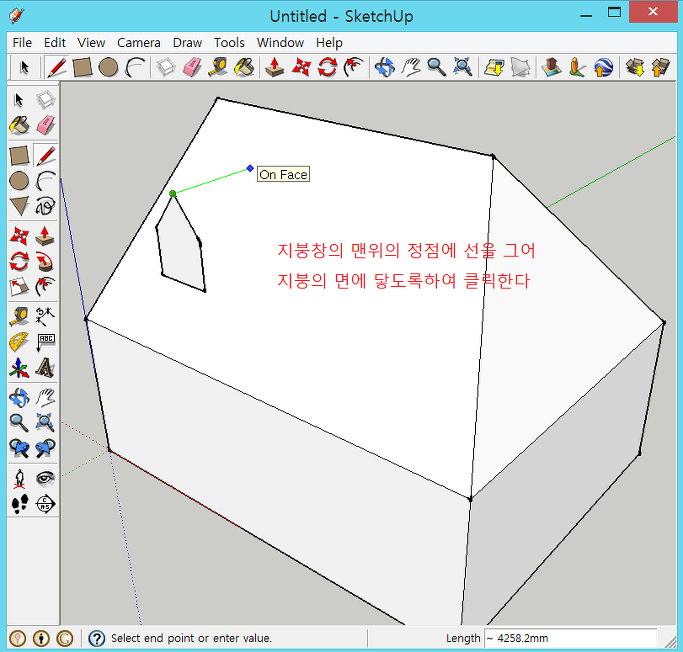Screen dimensions: 683x652
Task: Go to the Previous camera view
Action: [x=19, y=448]
